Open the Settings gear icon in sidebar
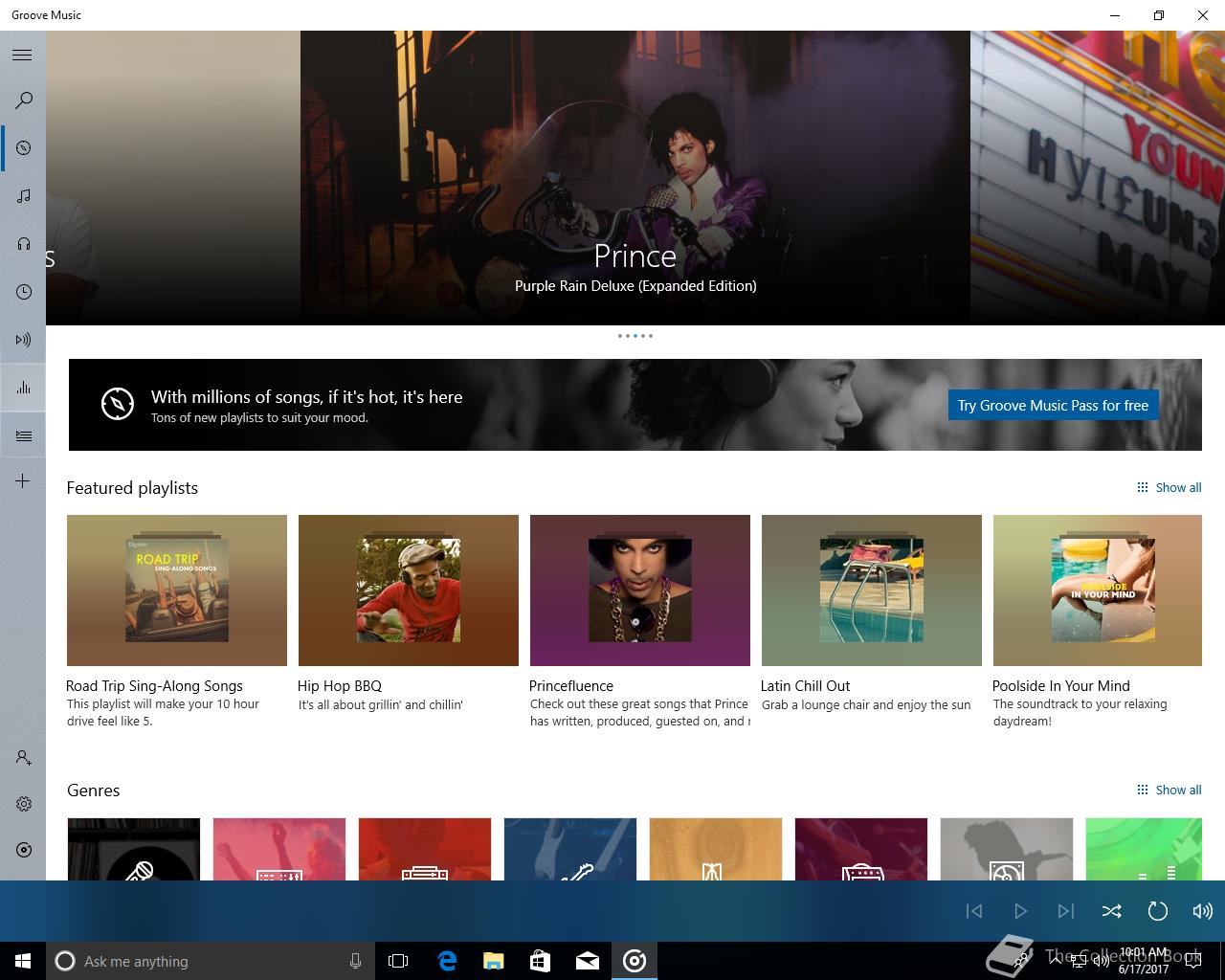The image size is (1225, 980). coord(24,804)
